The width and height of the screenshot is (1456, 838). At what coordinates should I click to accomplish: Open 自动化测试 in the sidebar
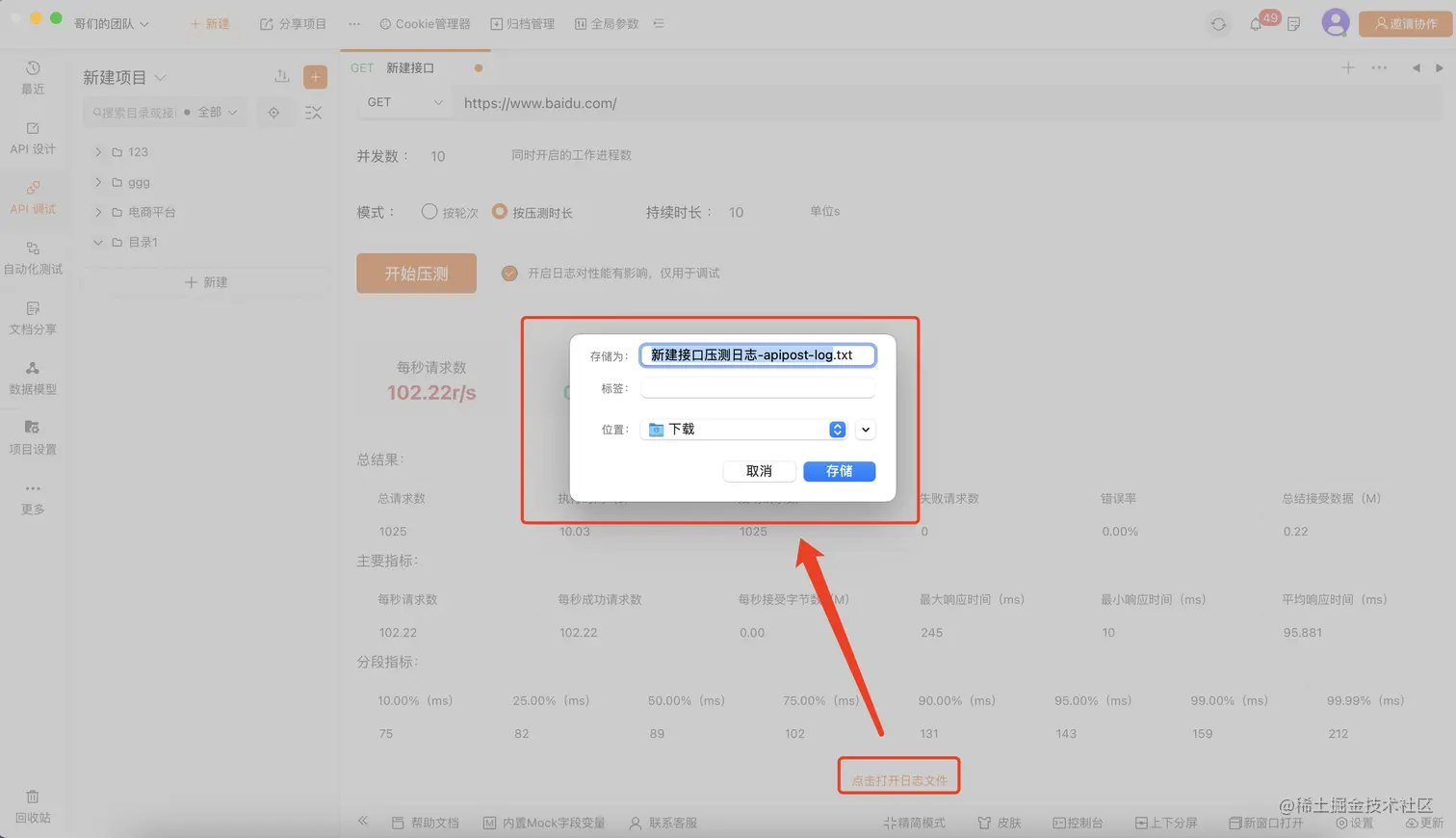point(33,258)
